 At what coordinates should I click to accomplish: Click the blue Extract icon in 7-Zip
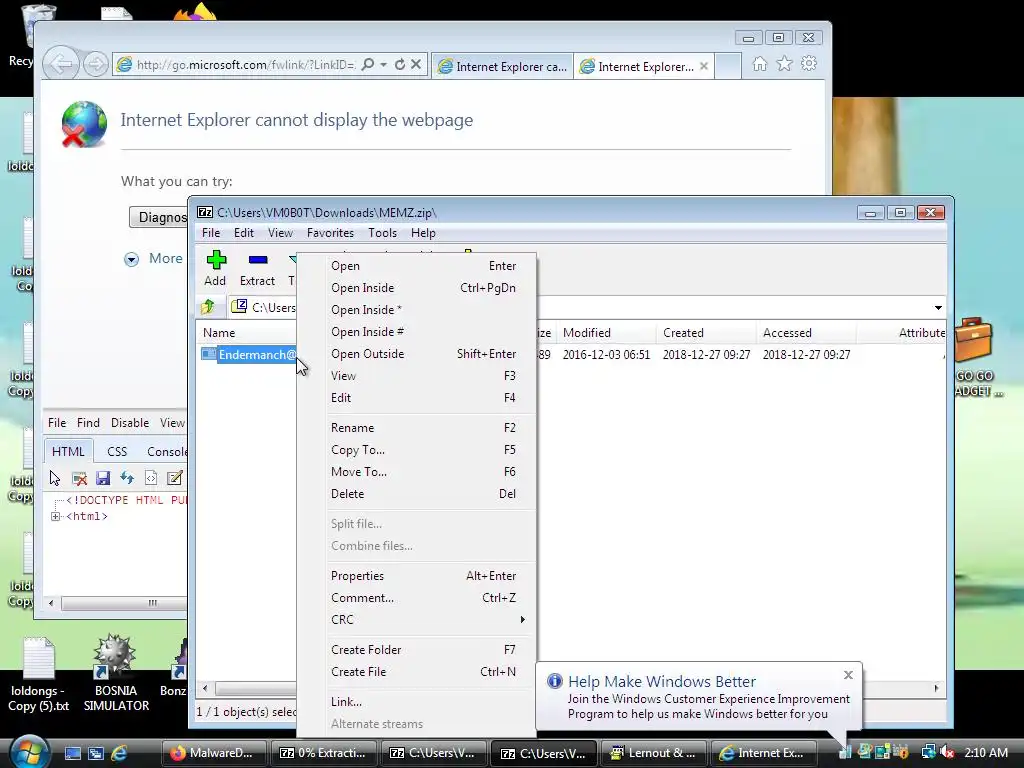click(x=258, y=260)
